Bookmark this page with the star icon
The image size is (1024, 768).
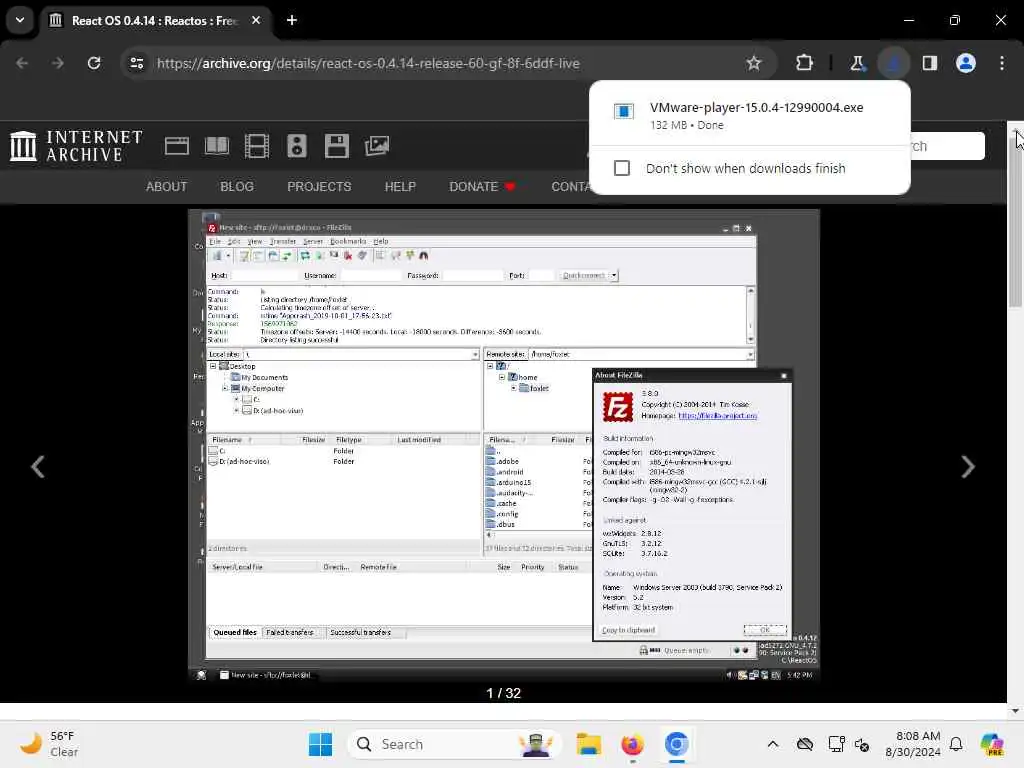(754, 63)
